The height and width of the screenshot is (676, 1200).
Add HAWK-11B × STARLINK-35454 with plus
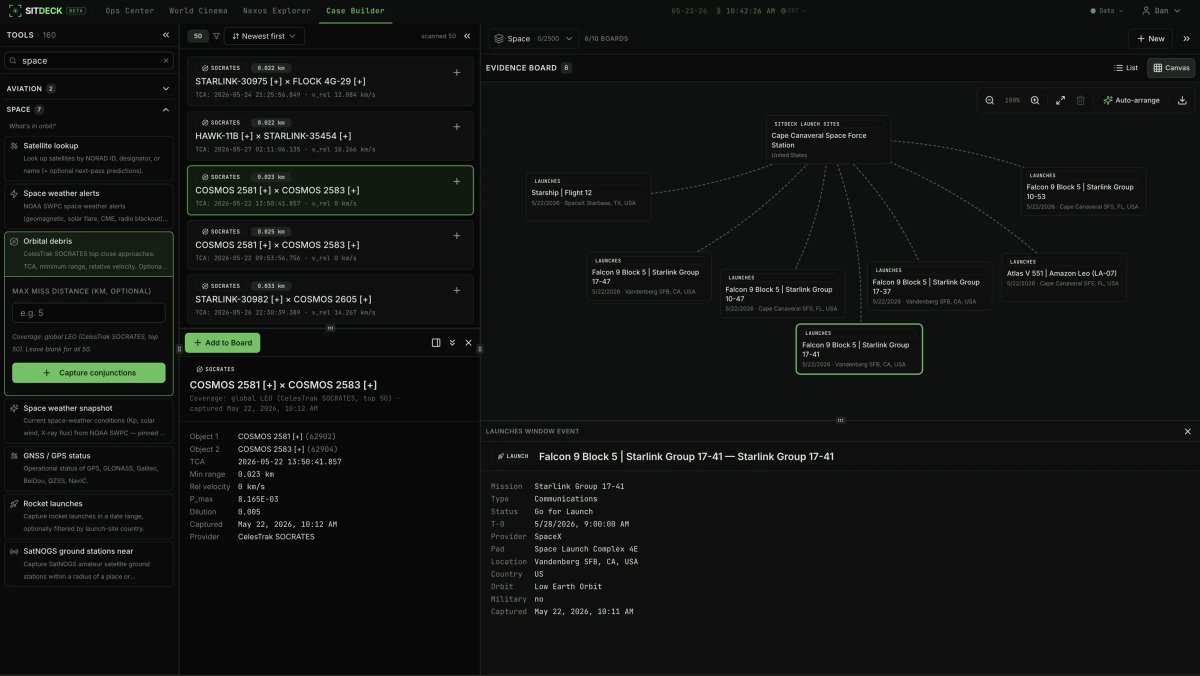coord(457,127)
